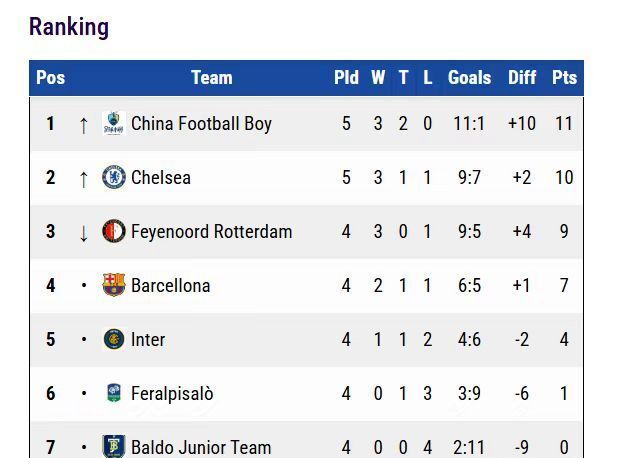Image resolution: width=618 pixels, height=458 pixels.
Task: Click the Baldo Junior Team logo
Action: (x=114, y=446)
